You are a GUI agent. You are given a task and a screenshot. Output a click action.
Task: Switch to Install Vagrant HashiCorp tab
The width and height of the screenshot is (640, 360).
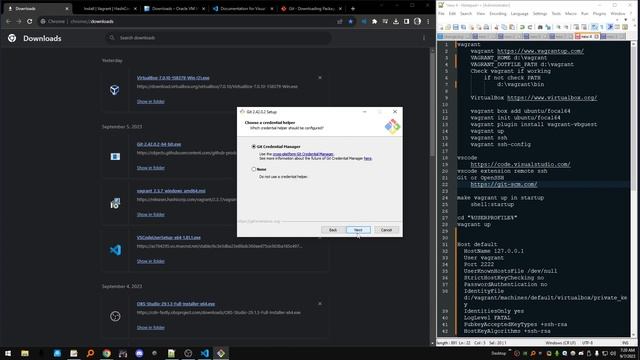[107, 8]
